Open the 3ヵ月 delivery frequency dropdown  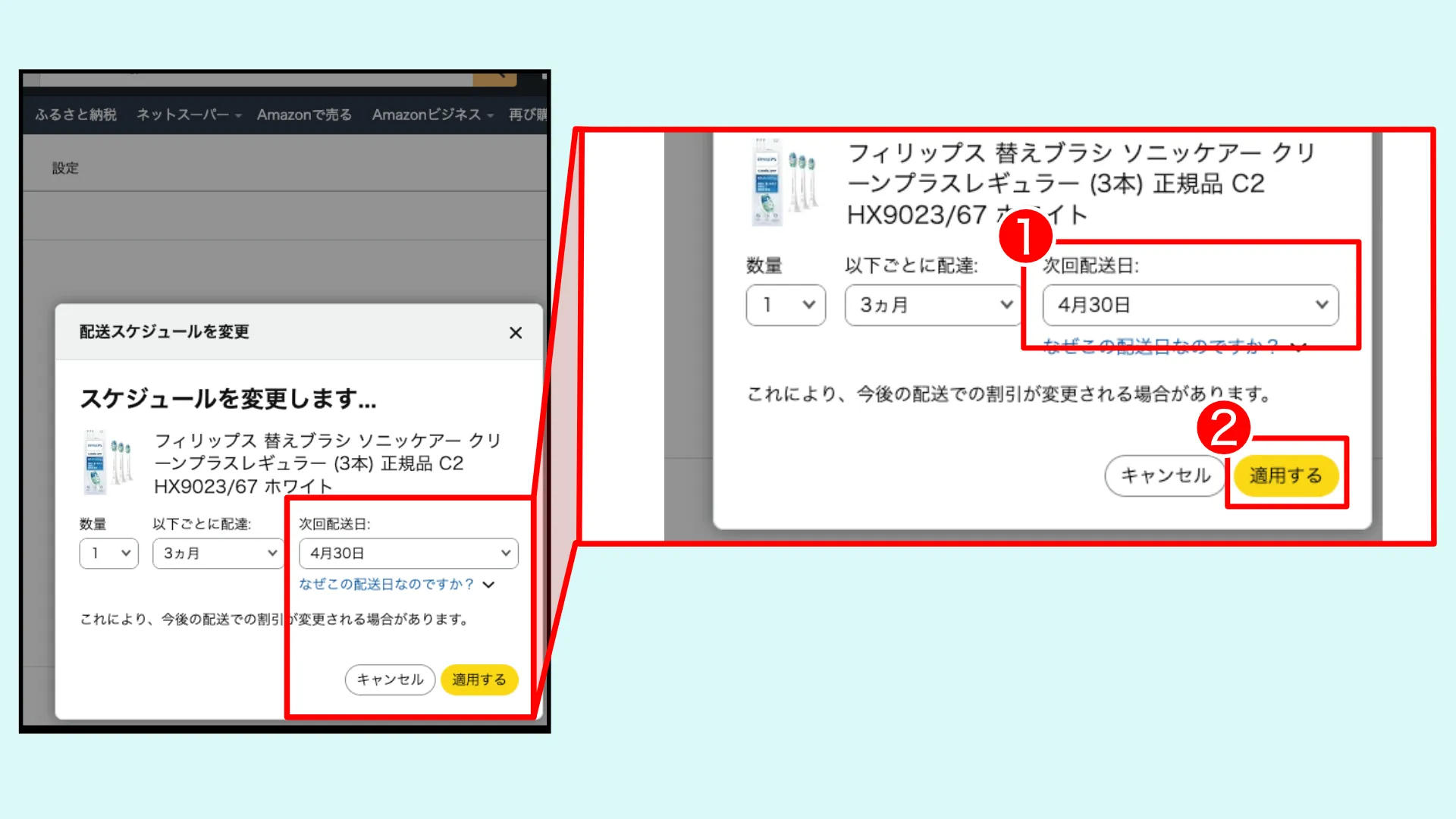tap(218, 553)
